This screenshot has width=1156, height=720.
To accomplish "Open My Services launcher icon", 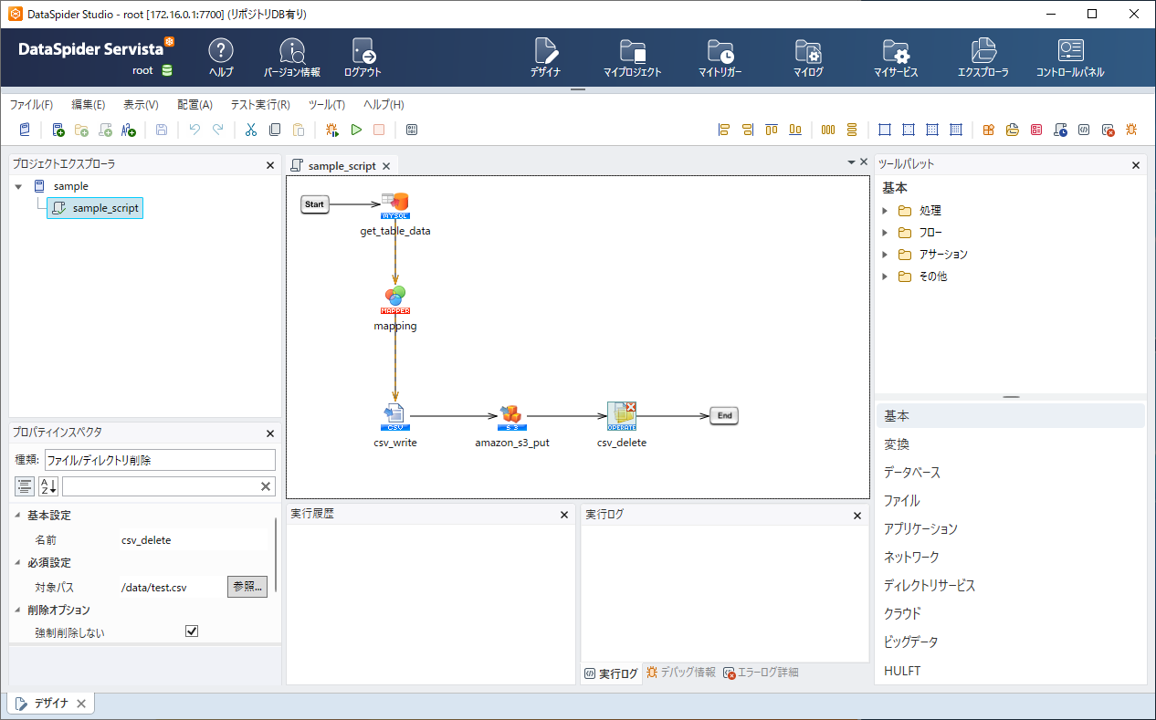I will tap(896, 57).
